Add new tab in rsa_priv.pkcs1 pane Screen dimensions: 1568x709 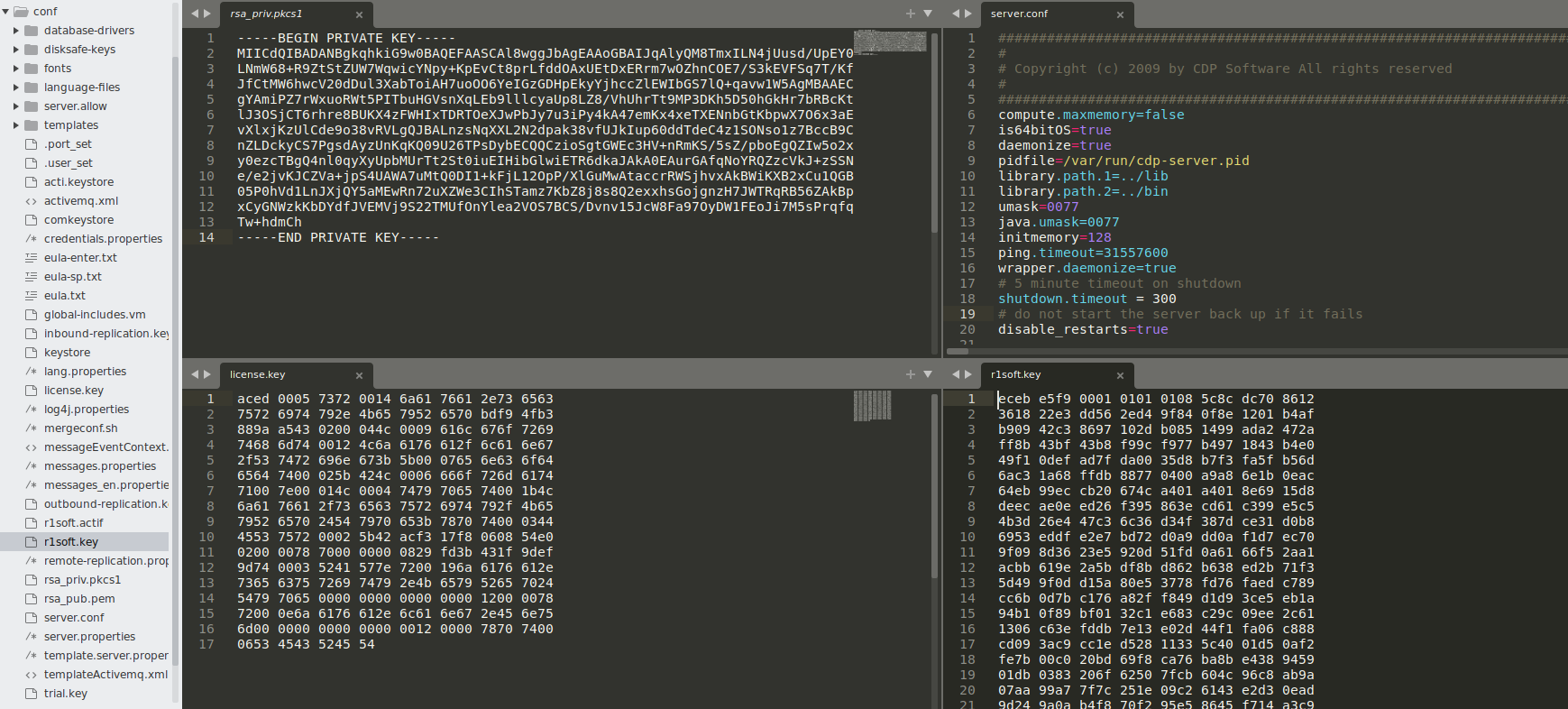(x=911, y=14)
